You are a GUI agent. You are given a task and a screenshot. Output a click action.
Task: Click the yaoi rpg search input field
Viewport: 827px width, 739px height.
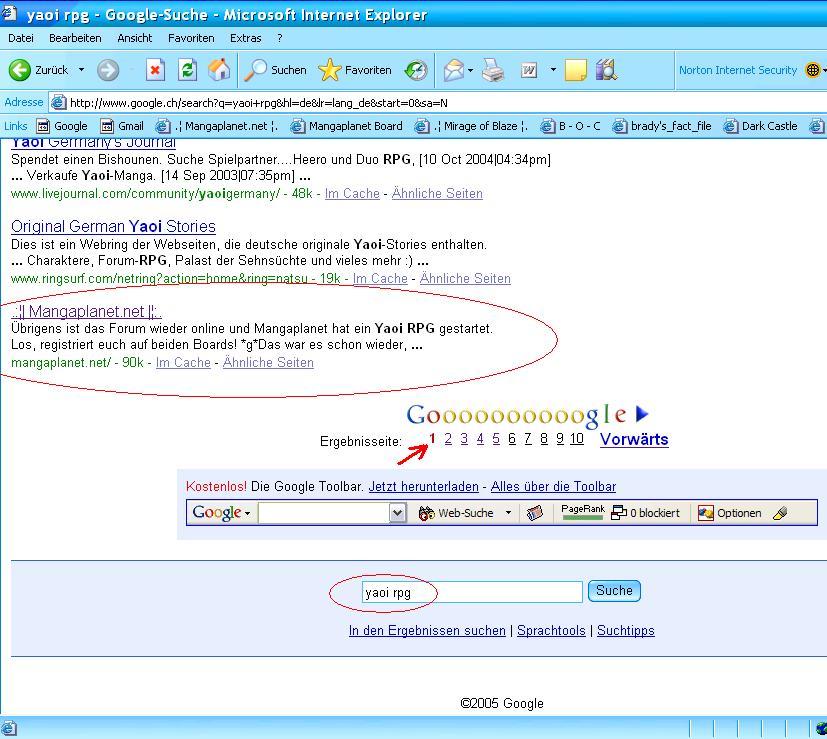[x=472, y=592]
